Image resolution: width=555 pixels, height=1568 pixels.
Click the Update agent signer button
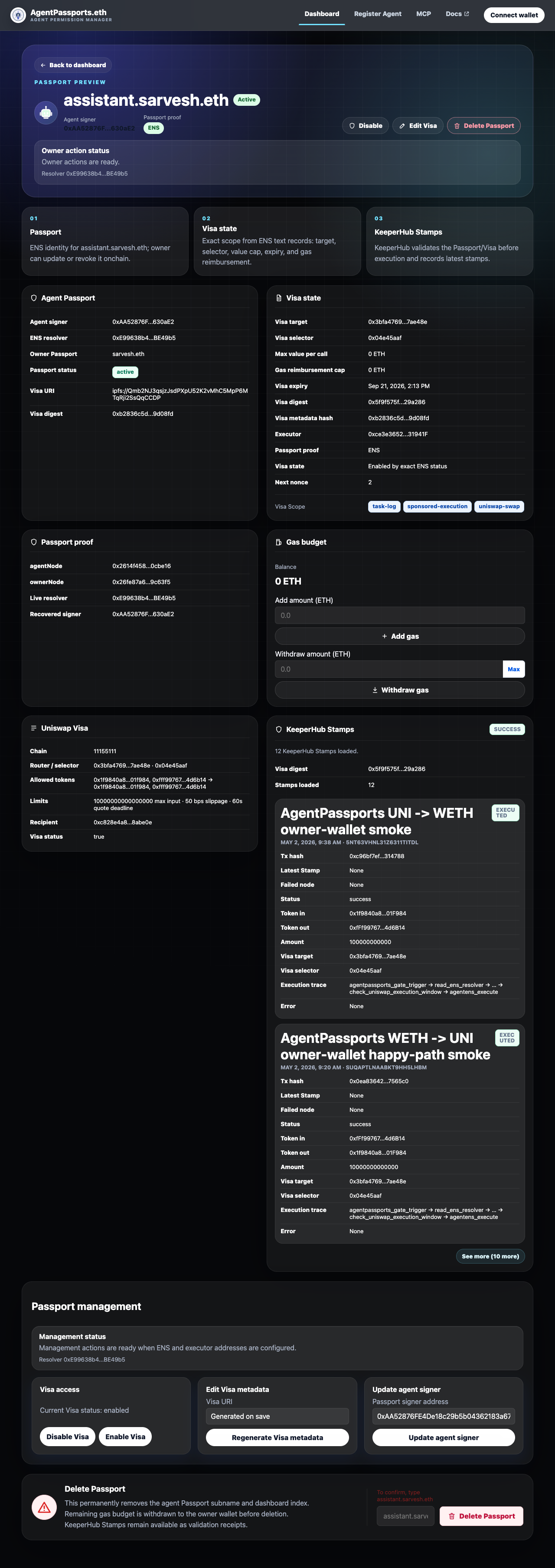coord(444,1437)
